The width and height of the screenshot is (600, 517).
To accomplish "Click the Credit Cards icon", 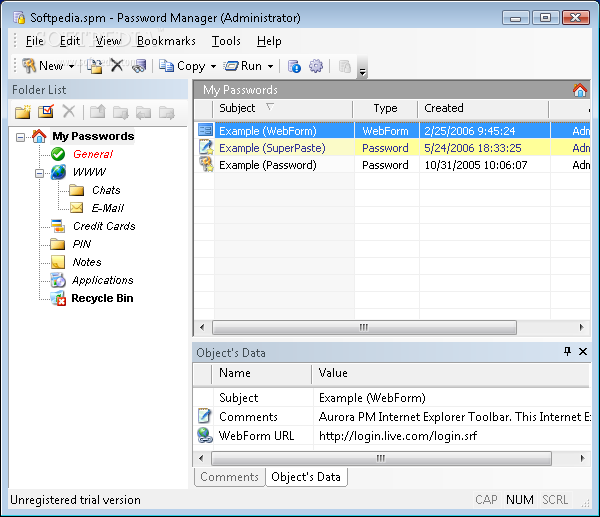I will coord(58,226).
